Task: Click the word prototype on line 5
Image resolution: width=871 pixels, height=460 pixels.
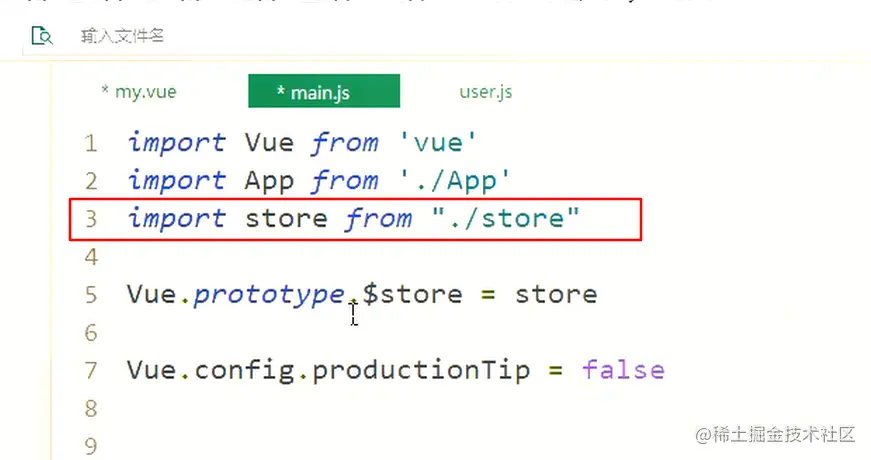Action: [269, 295]
